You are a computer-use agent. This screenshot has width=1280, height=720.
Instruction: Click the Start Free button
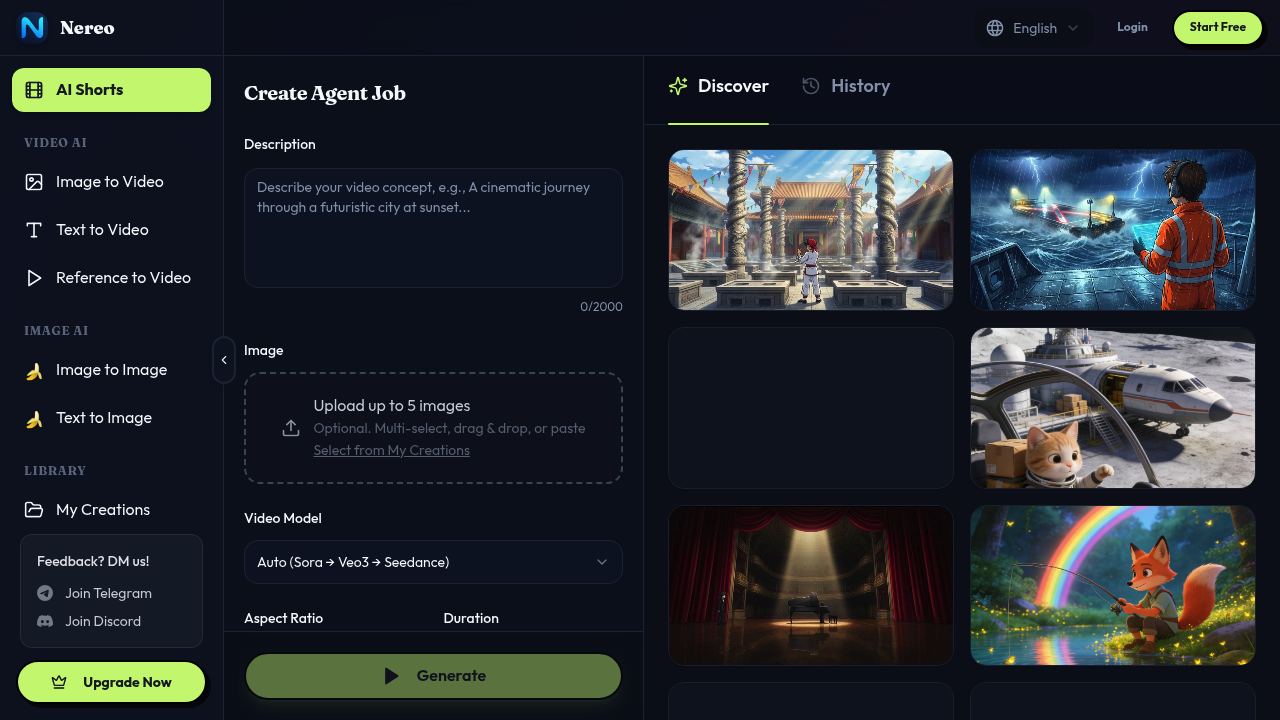[x=1217, y=27]
